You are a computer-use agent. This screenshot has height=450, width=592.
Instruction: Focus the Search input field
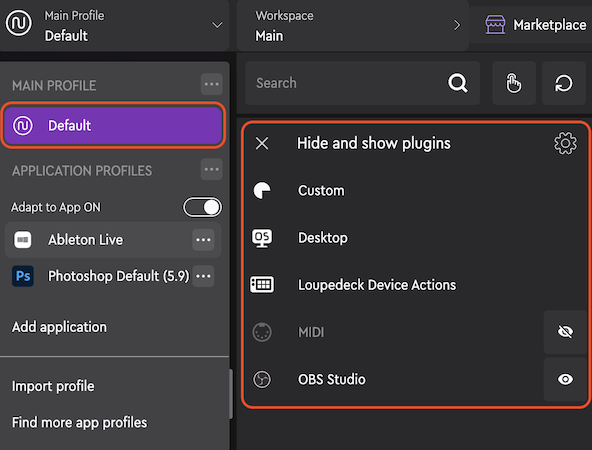tap(362, 83)
